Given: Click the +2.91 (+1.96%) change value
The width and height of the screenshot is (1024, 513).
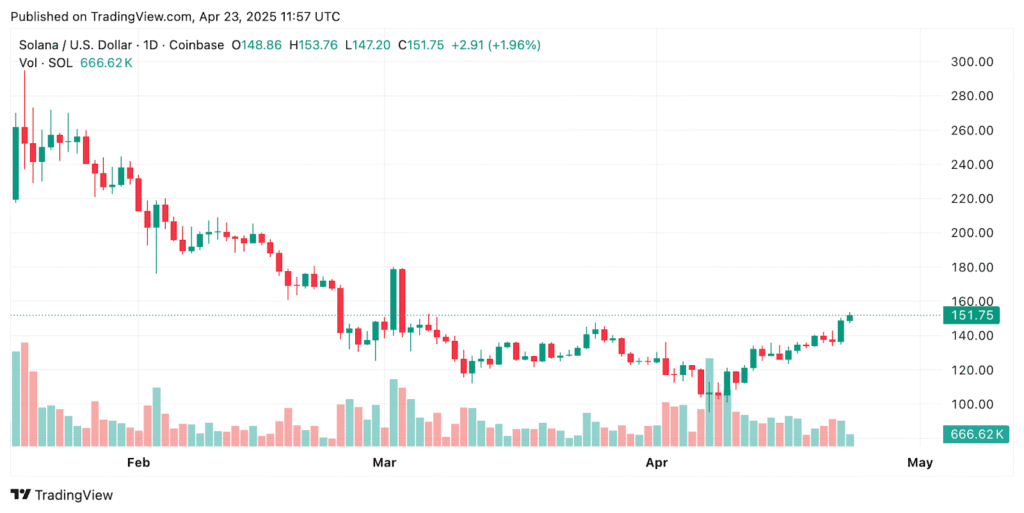Looking at the screenshot, I should (x=496, y=45).
